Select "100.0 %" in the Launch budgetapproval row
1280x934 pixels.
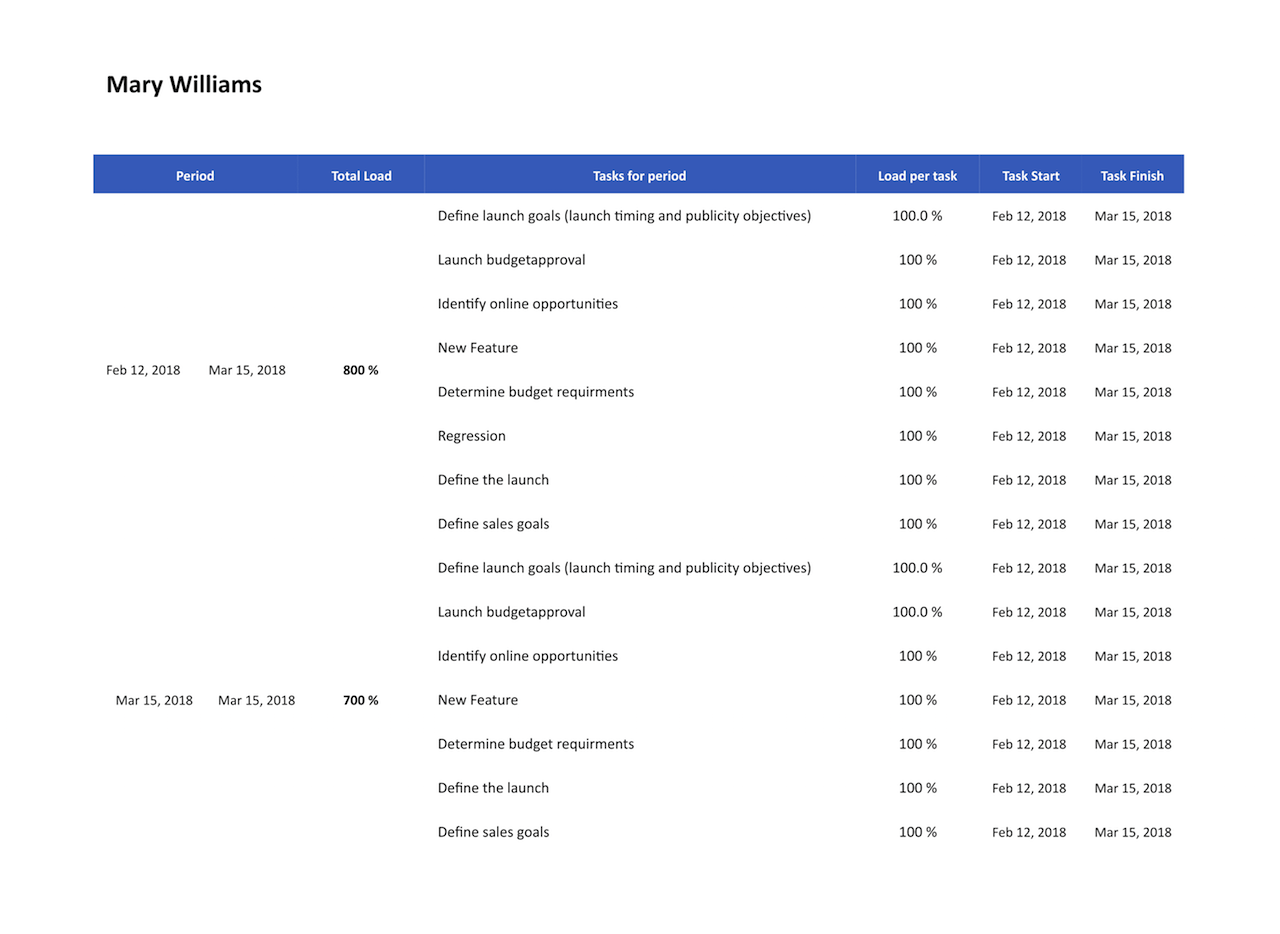coord(918,612)
